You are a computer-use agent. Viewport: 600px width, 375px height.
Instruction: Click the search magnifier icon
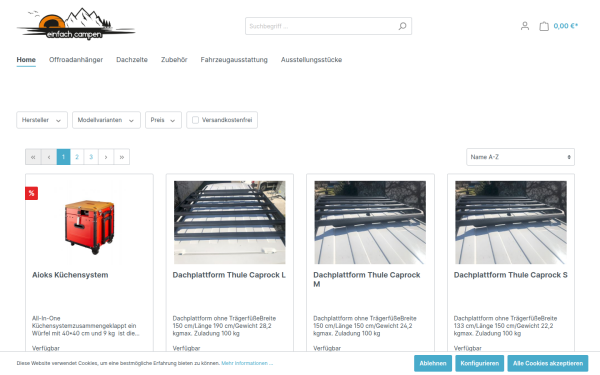tap(402, 26)
